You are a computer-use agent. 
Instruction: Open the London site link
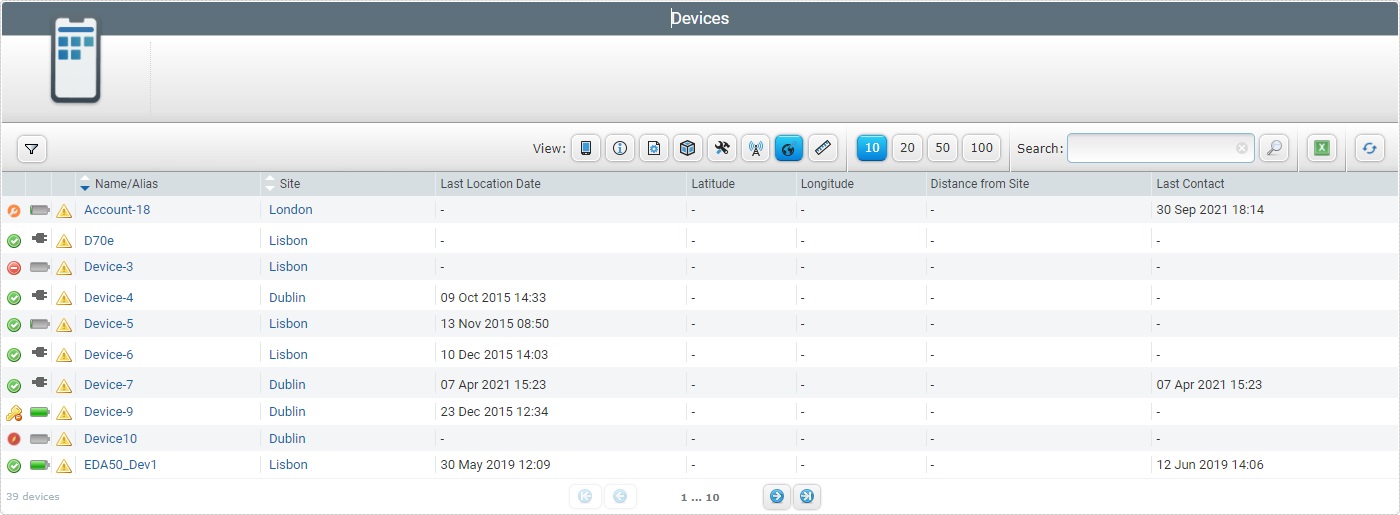coord(291,210)
